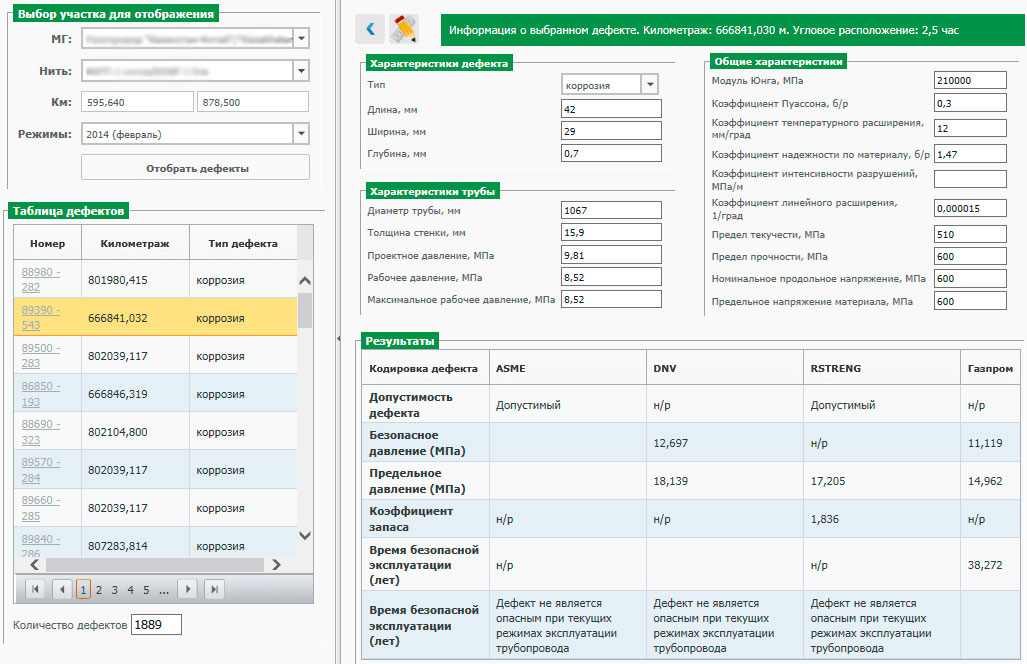Go to previous page of defects table

[62, 589]
